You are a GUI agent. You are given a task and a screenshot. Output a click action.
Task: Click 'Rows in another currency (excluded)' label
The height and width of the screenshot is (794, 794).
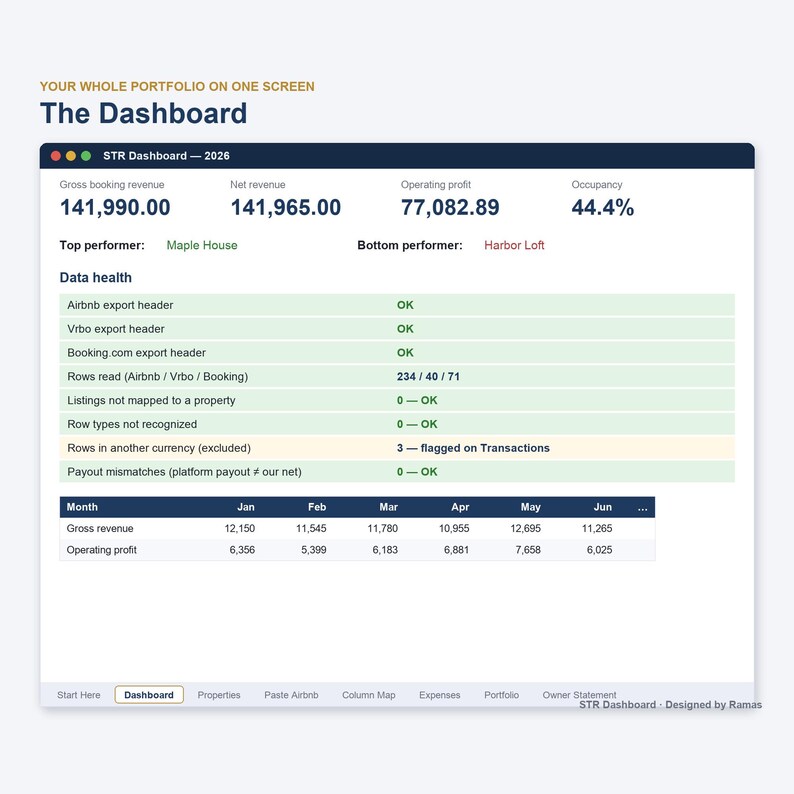[159, 448]
